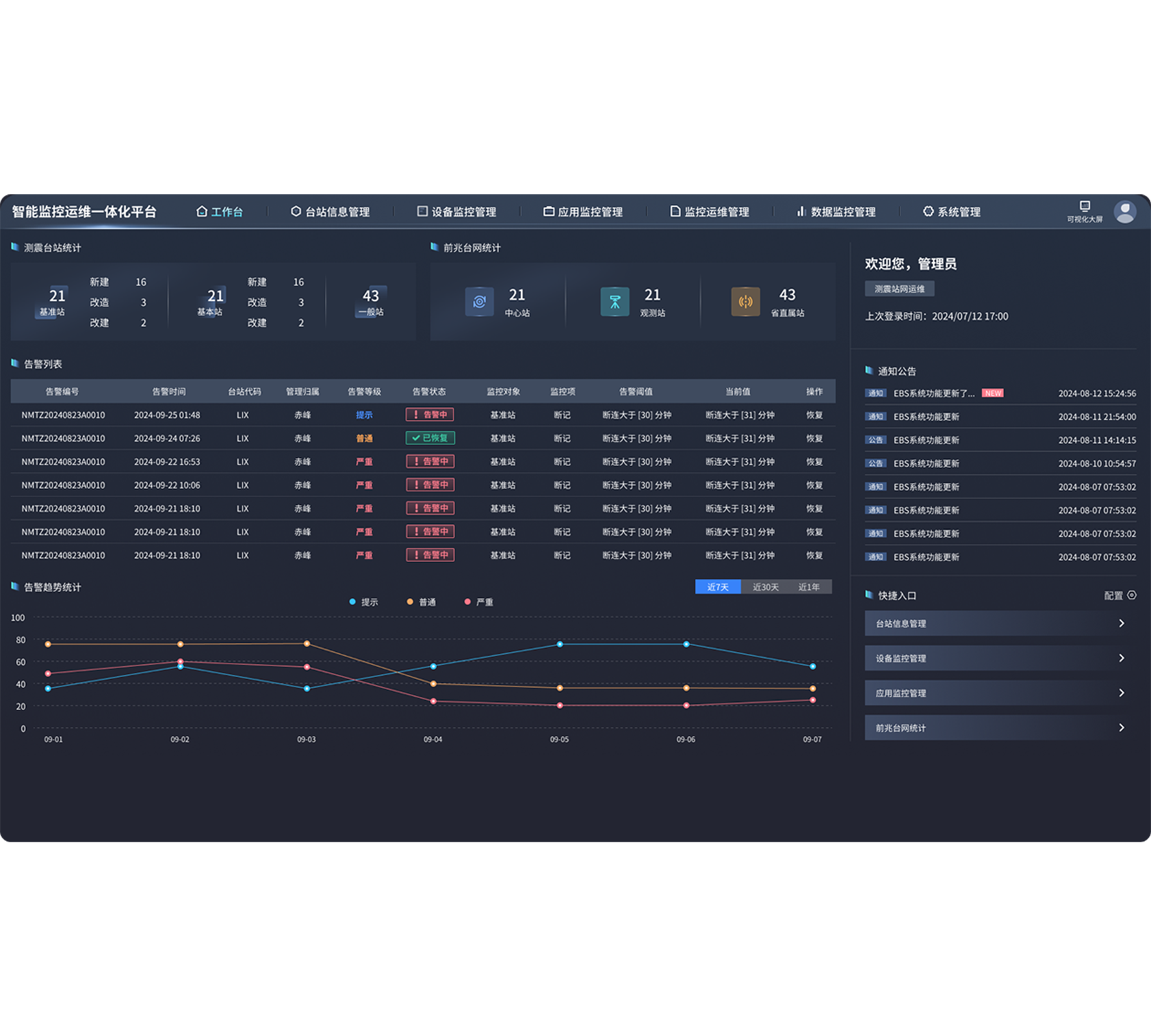Click the 告警状态 column header
The image size is (1151, 1036).
429,391
